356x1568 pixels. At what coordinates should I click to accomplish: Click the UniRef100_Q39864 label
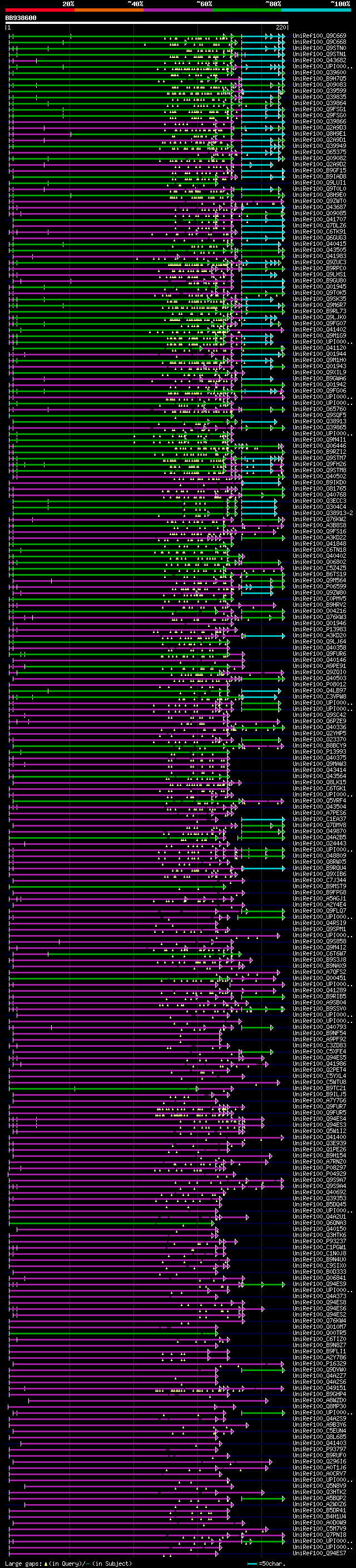[319, 103]
